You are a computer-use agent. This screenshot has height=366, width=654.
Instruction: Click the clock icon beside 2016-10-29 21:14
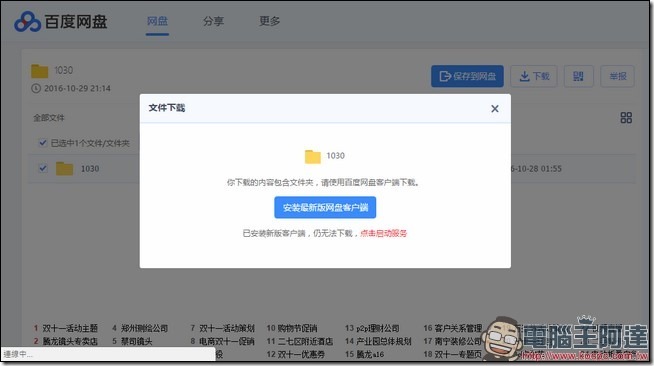36,88
